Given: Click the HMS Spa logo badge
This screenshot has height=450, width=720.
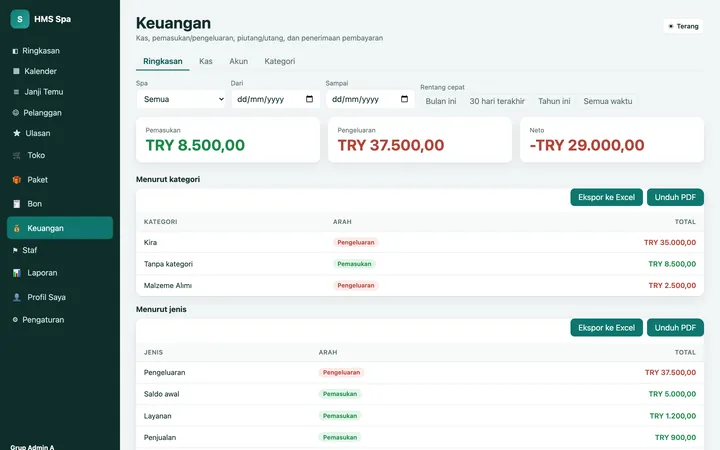Looking at the screenshot, I should click(x=20, y=19).
